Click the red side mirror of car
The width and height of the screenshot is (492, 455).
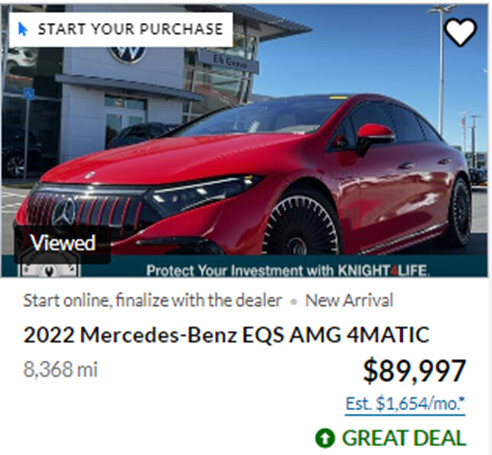coord(374,137)
